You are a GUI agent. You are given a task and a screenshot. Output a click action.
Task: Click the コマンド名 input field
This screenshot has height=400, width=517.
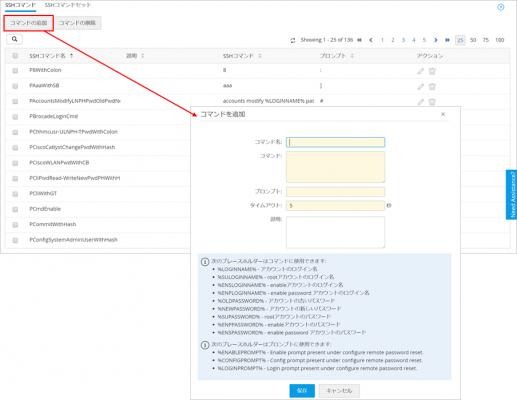(x=335, y=142)
